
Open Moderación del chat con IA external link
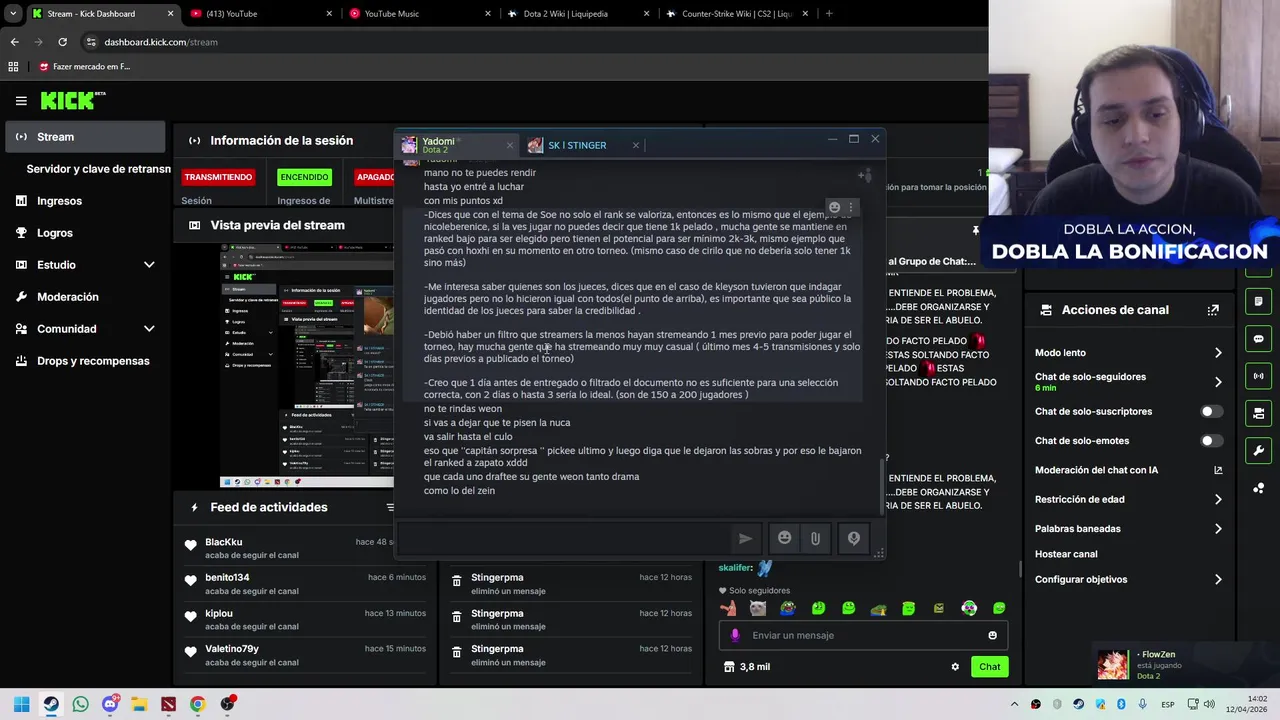click(x=1218, y=470)
